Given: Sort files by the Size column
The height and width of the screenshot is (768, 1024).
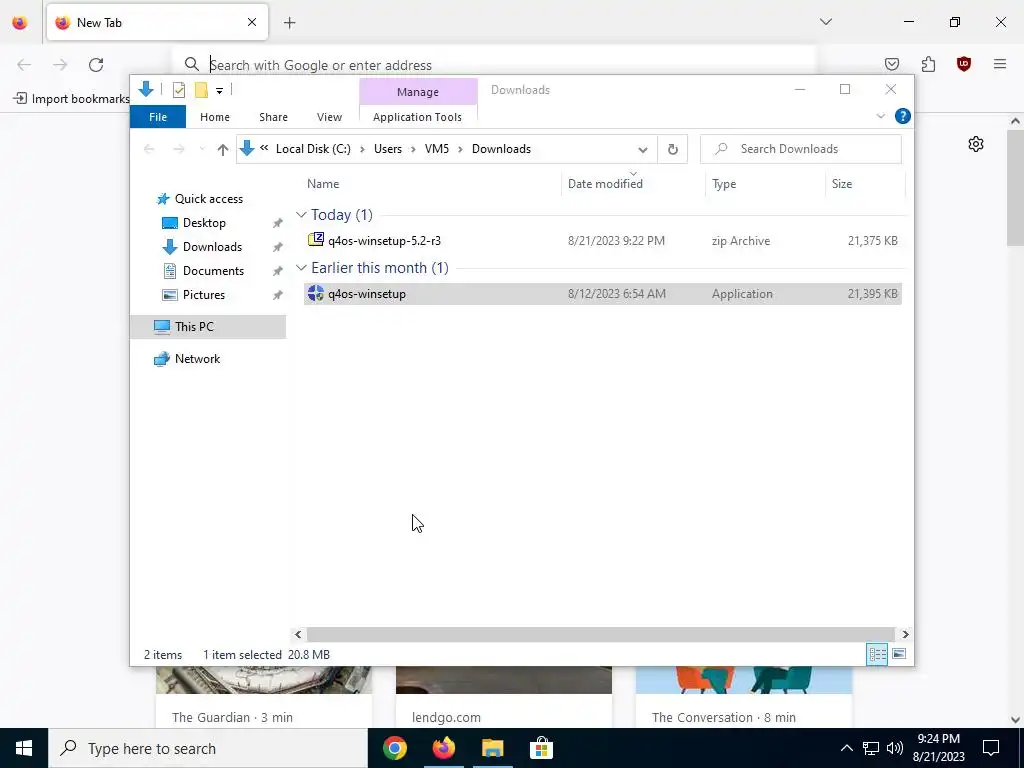Looking at the screenshot, I should 865,184.
